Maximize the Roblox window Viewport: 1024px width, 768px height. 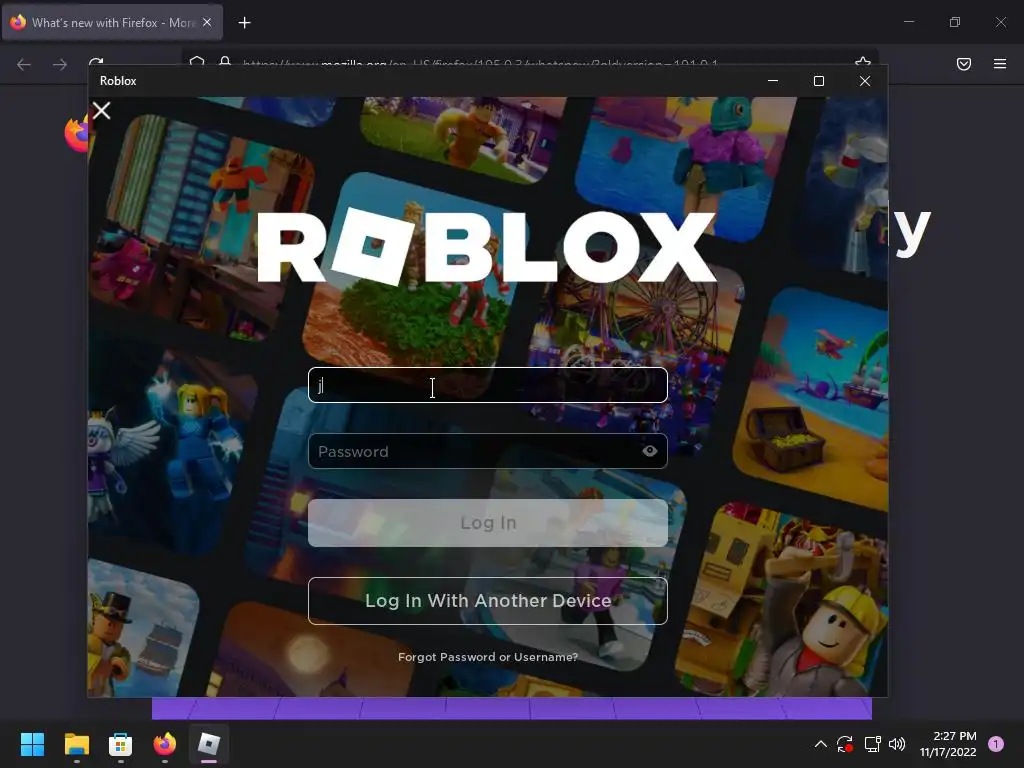[818, 81]
